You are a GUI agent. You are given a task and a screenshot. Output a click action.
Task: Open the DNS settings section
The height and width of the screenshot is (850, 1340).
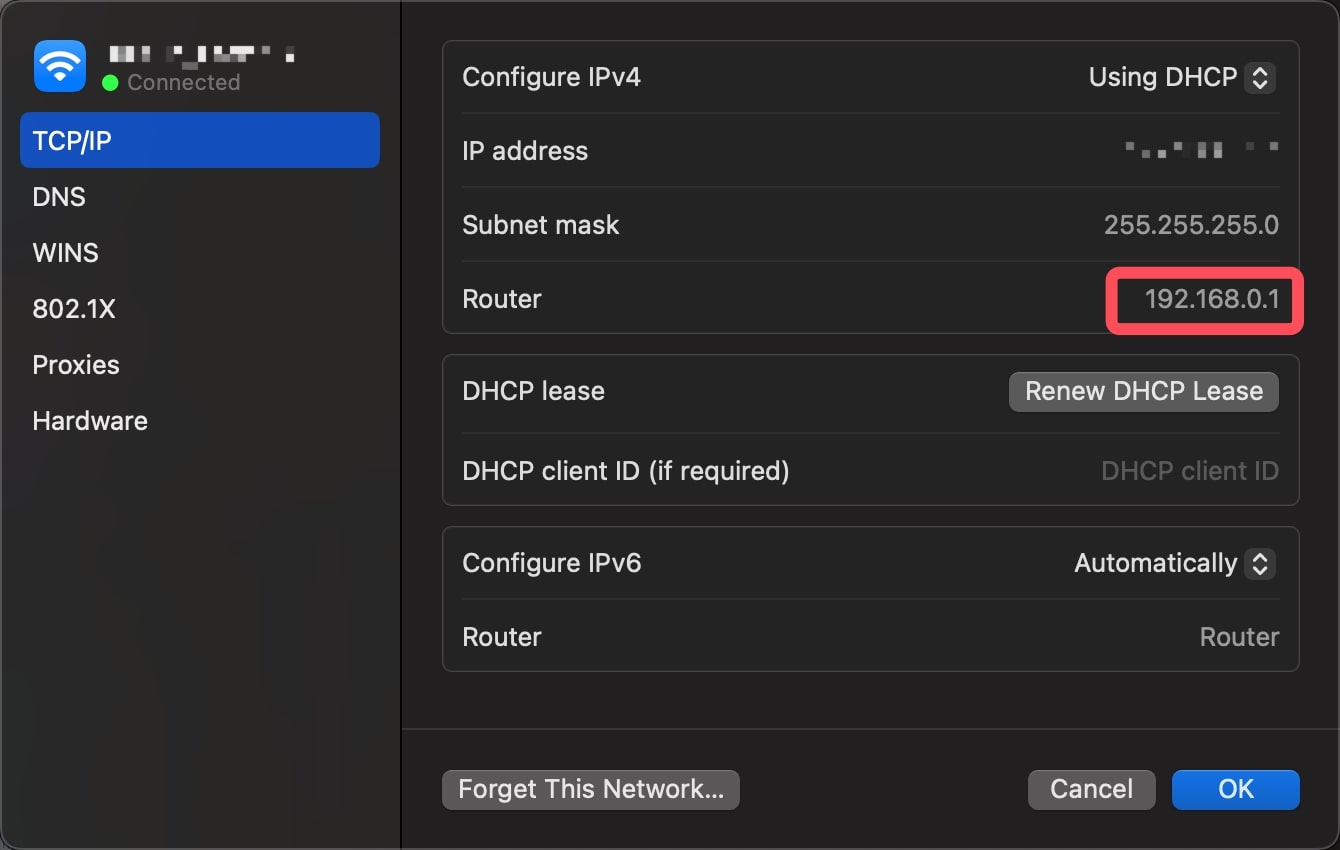pos(58,196)
